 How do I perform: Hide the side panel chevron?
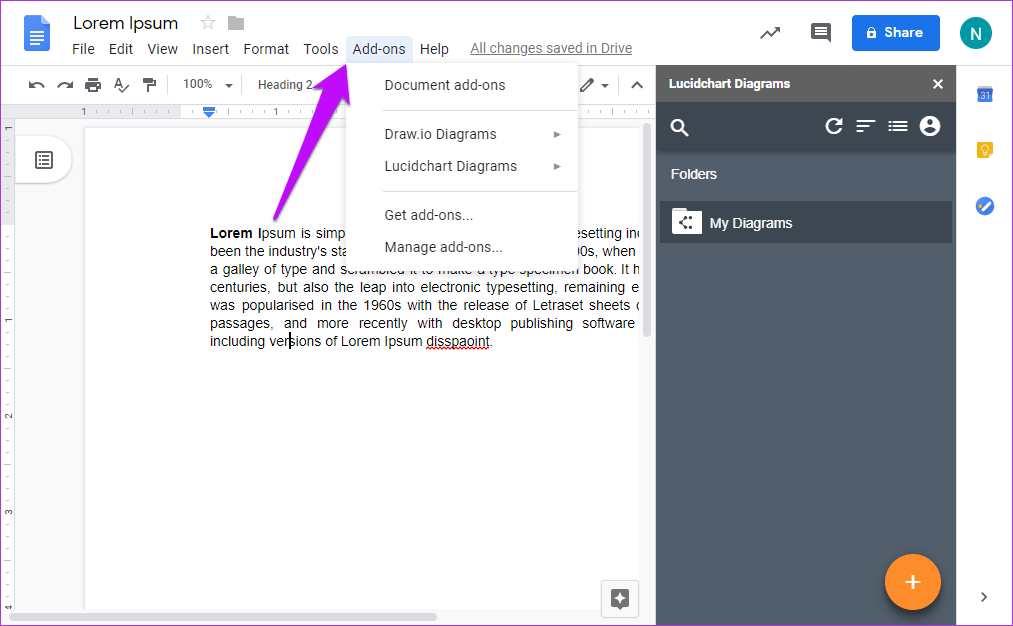(x=983, y=597)
